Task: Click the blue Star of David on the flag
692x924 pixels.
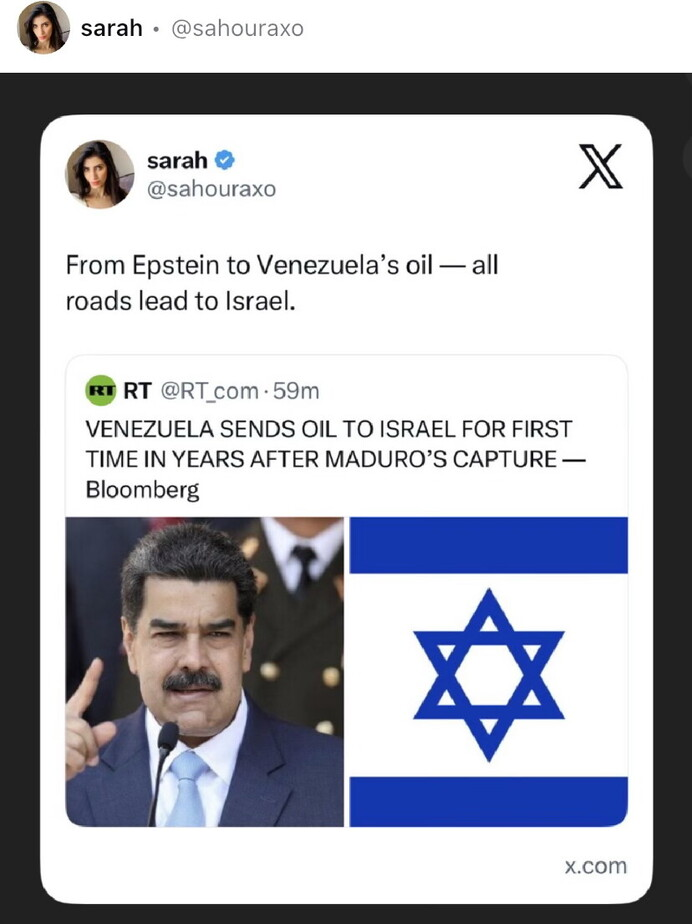Action: (488, 673)
